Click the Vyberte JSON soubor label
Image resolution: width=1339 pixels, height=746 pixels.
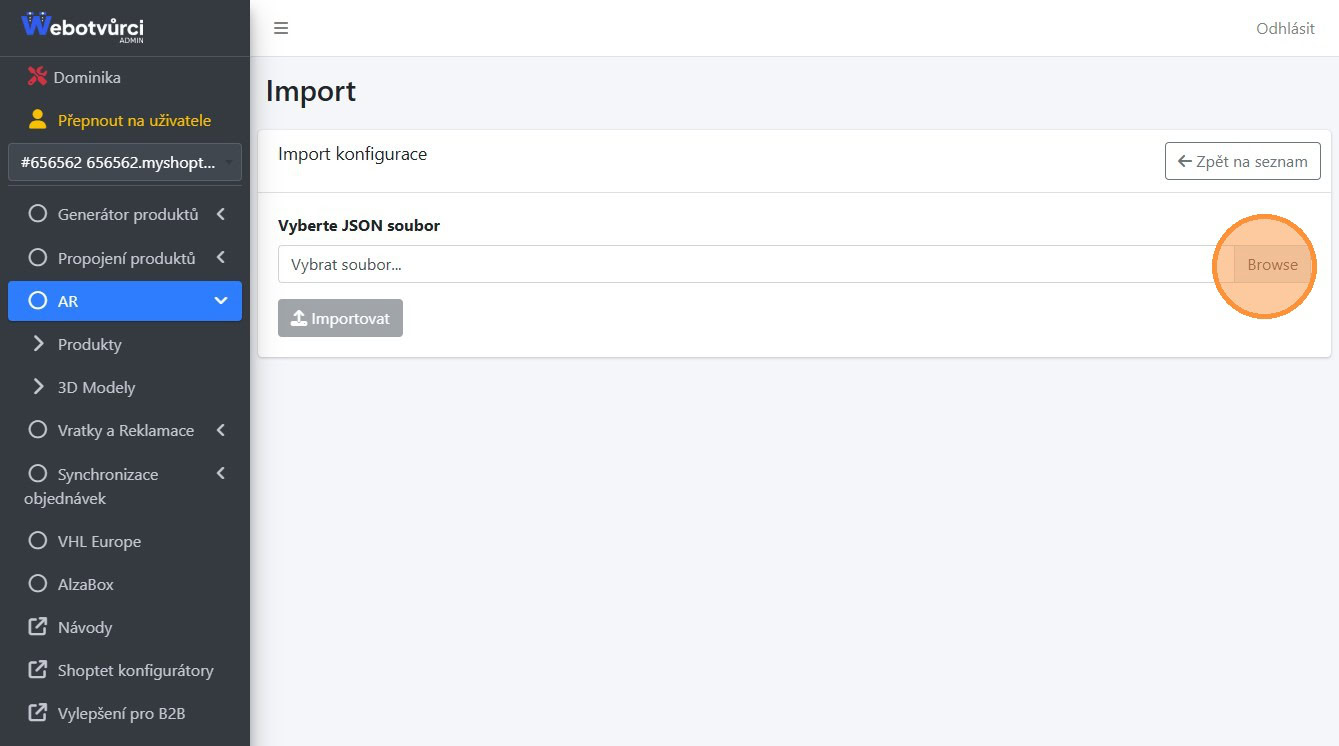pos(359,225)
